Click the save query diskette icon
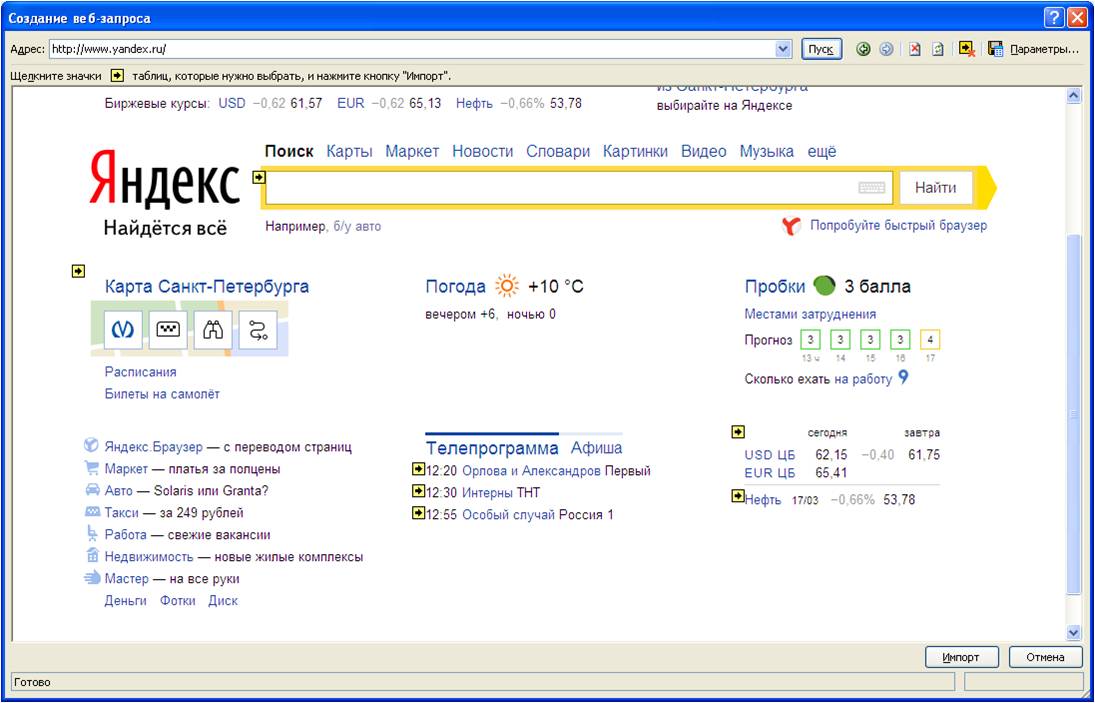 click(x=996, y=50)
